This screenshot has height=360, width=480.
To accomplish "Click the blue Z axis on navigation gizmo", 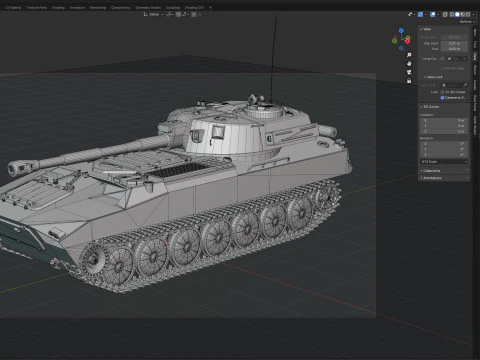I will tap(401, 30).
